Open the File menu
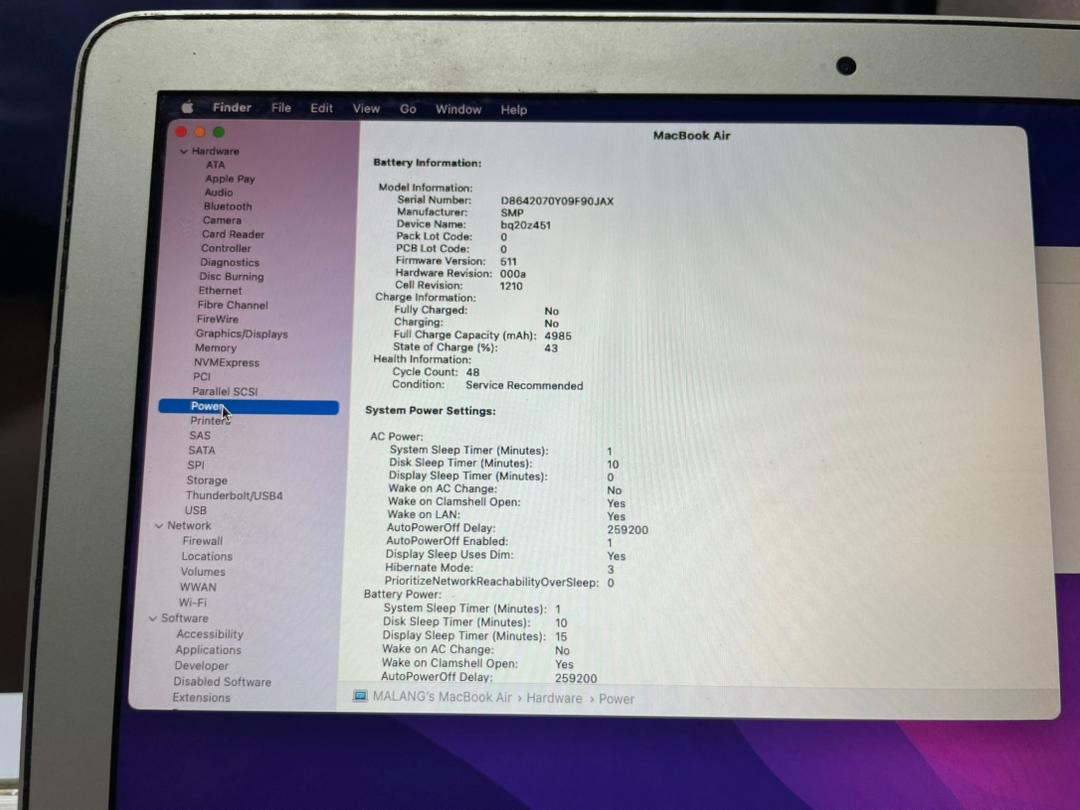Screen dimensions: 1080x810 point(281,108)
